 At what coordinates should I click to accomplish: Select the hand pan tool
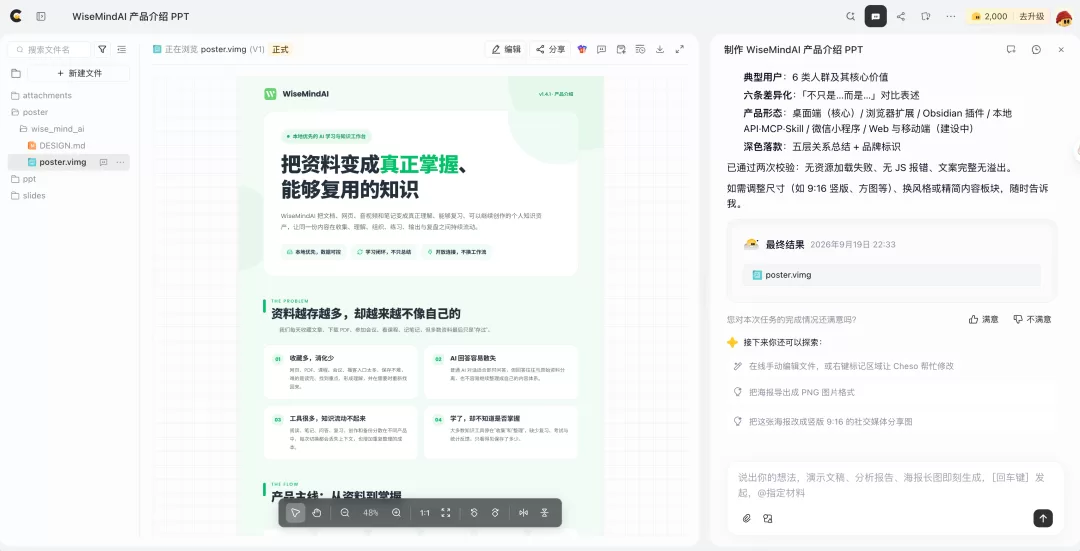[x=317, y=512]
